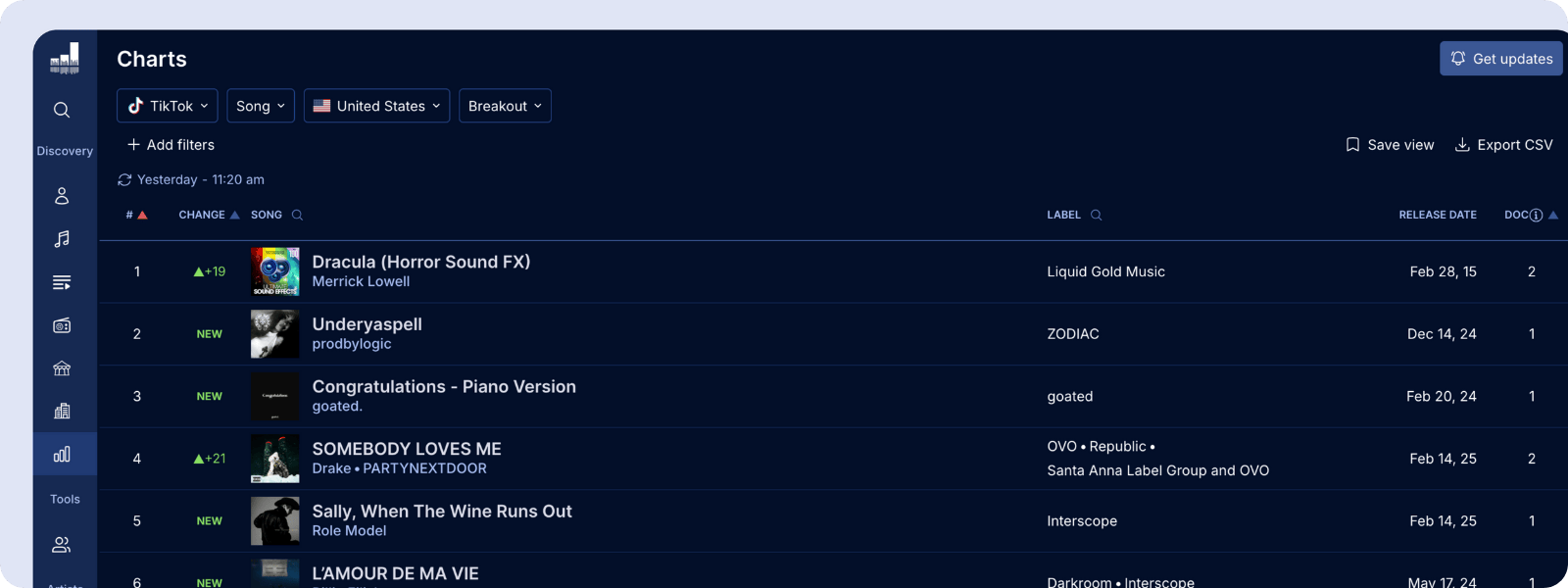Click label Santa Anna Label Group and OVO
The width and height of the screenshot is (1568, 588).
[1157, 470]
